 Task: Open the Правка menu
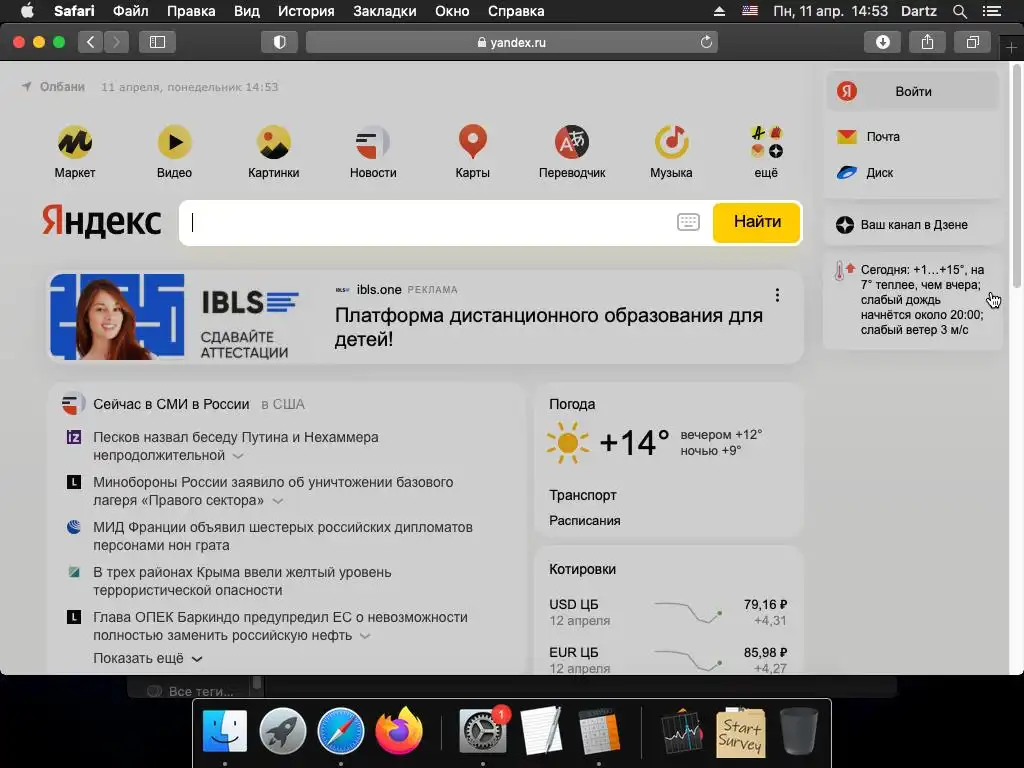pyautogui.click(x=191, y=11)
